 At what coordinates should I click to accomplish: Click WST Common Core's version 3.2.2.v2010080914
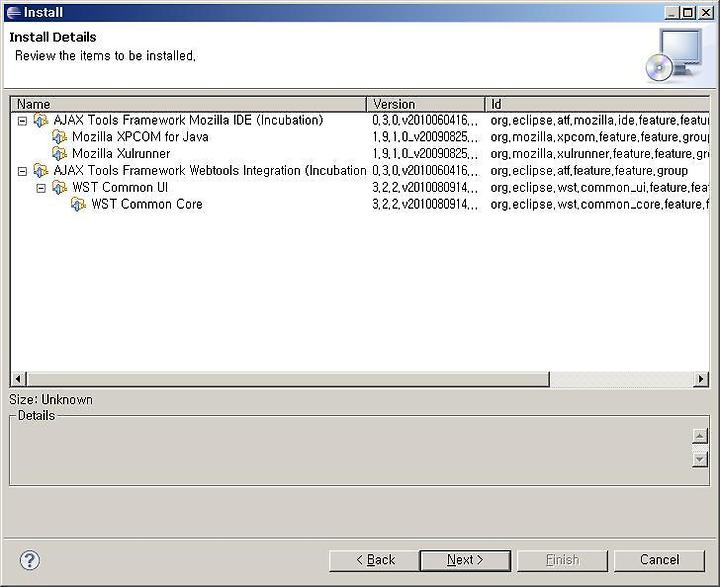[x=425, y=204]
